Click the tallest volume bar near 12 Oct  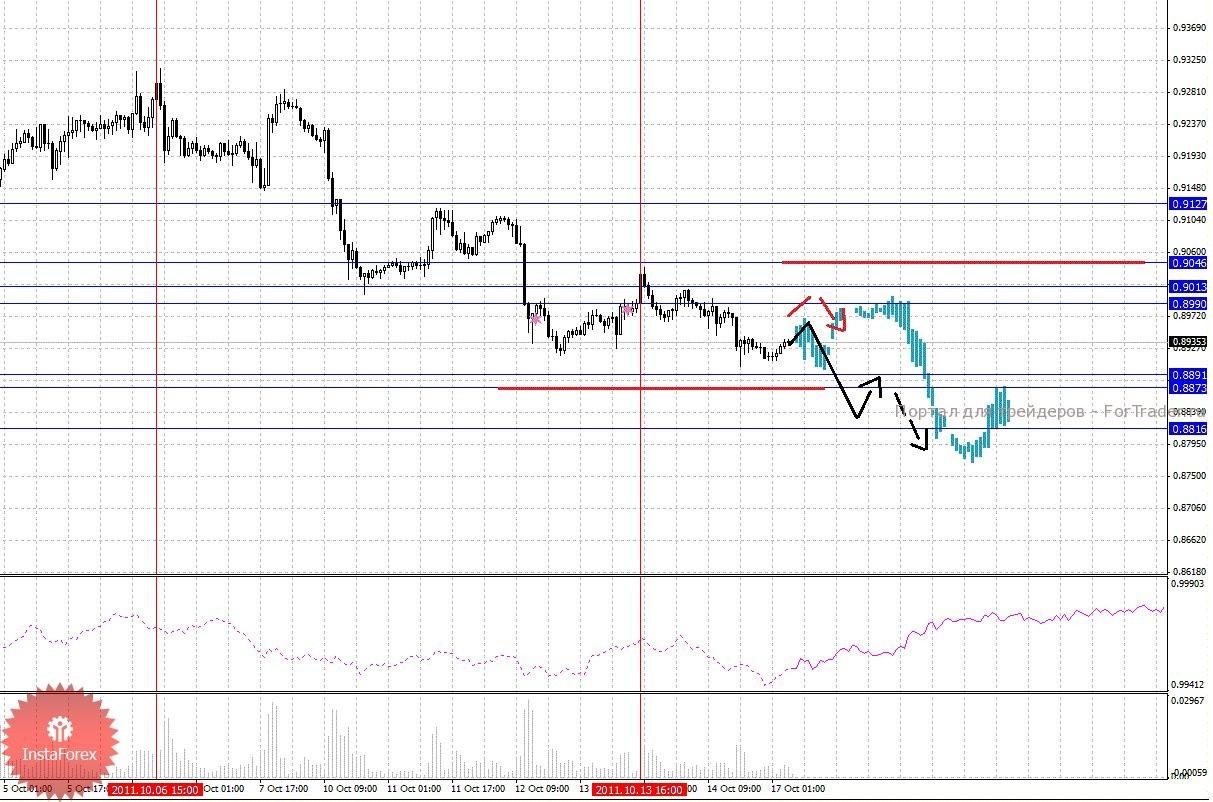tap(529, 740)
